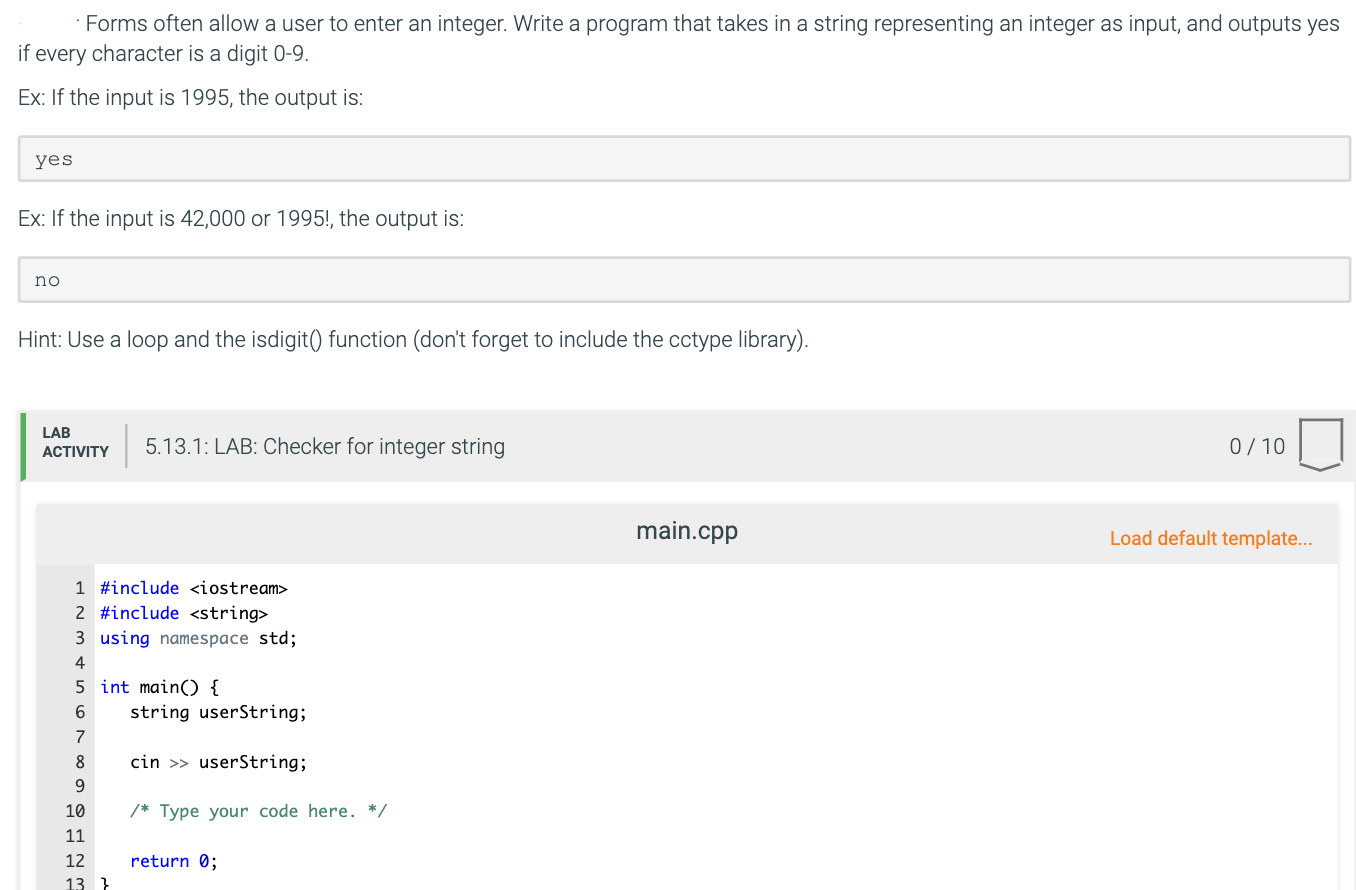Click the cin >> userString line
This screenshot has height=890, width=1356.
point(218,762)
